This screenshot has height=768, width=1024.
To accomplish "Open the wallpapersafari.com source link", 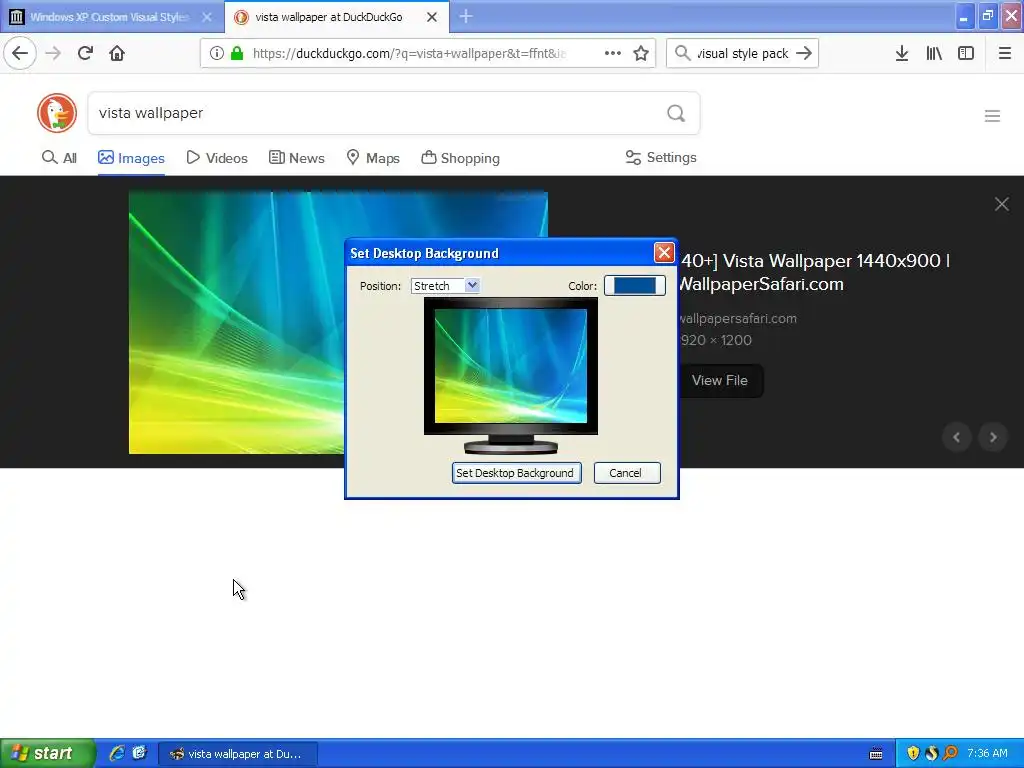I will coord(737,319).
